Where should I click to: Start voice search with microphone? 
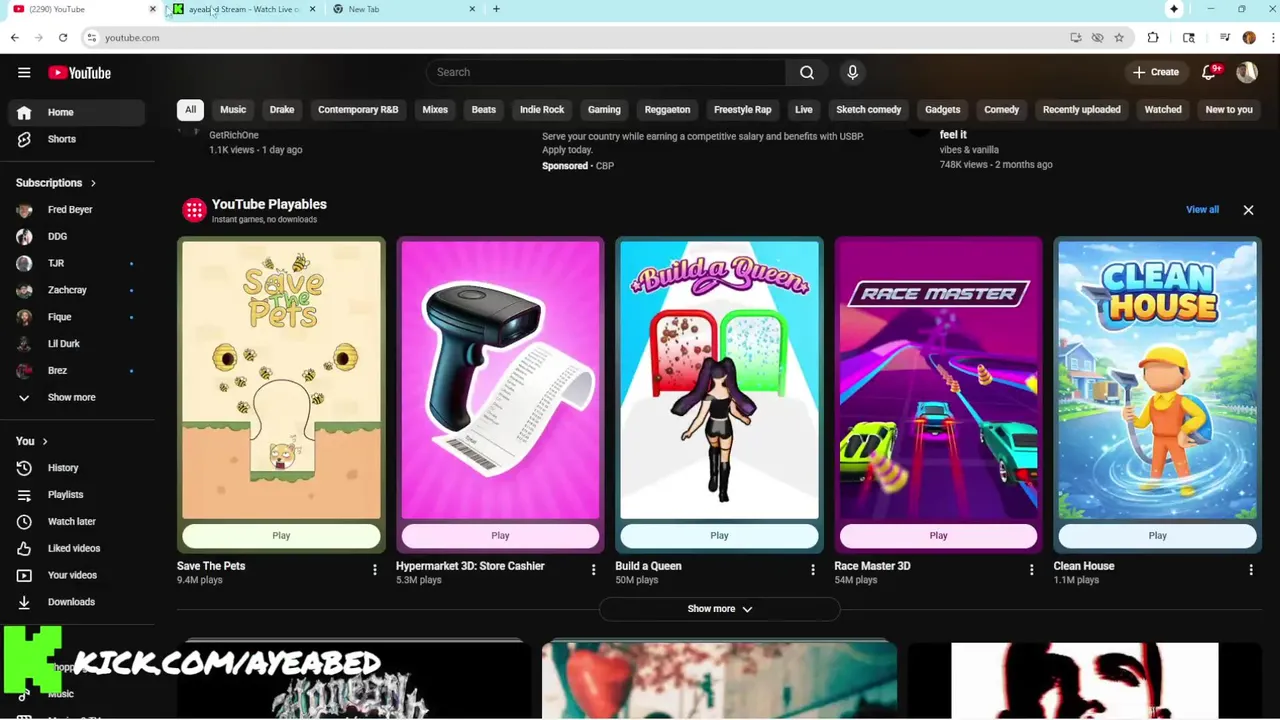point(852,72)
